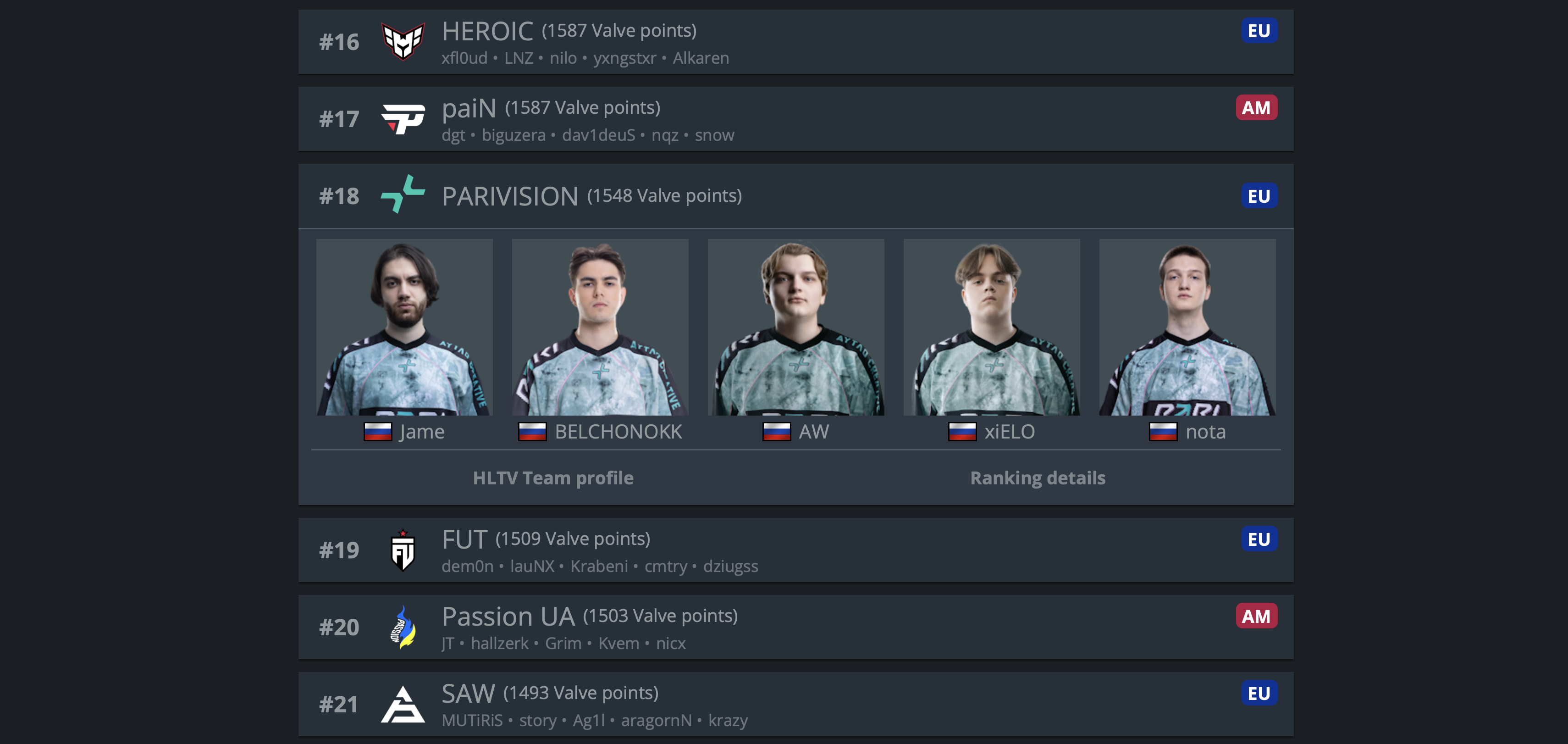Click the SAW team logo

(x=403, y=705)
